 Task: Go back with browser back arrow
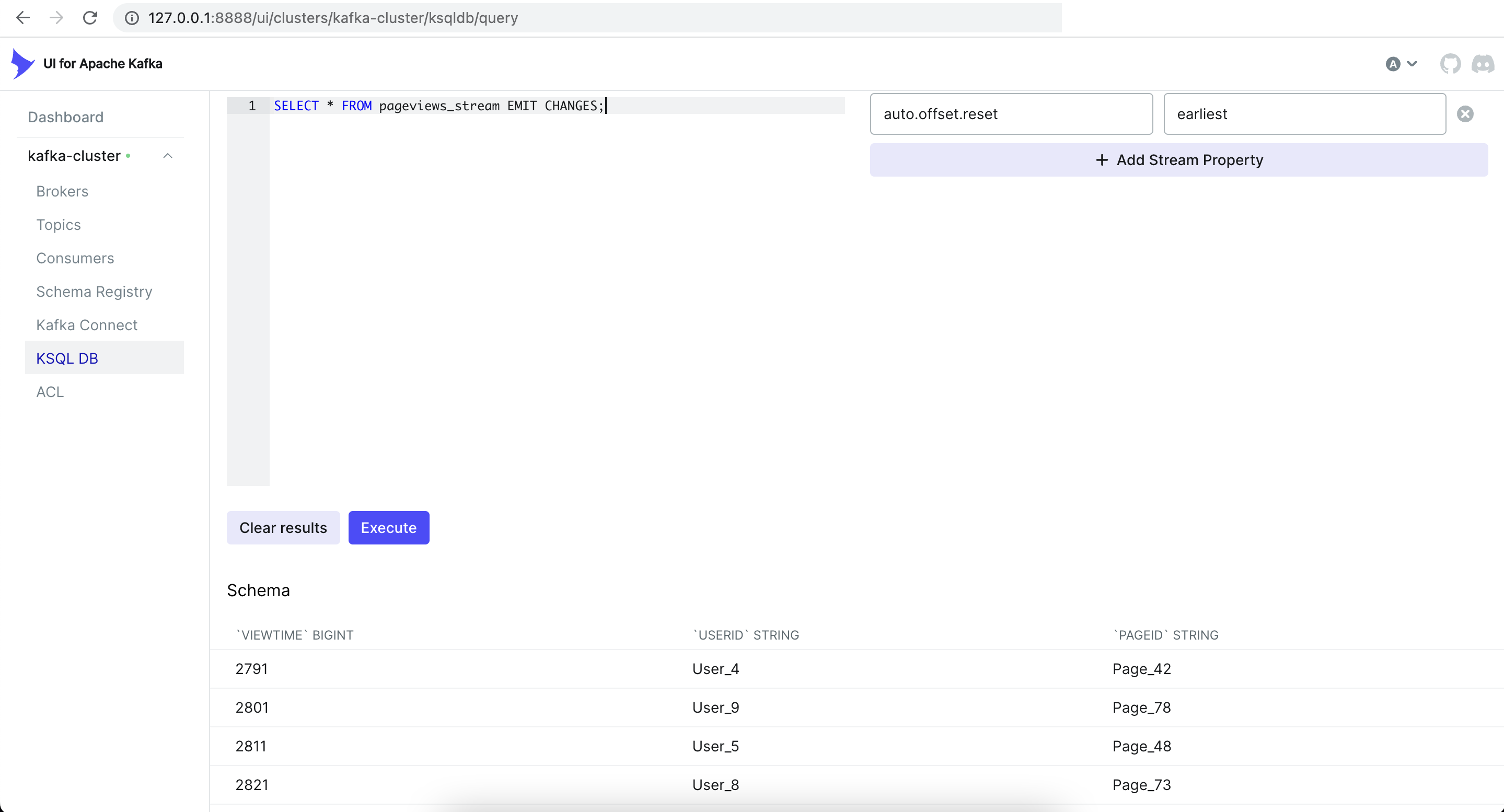coord(23,18)
